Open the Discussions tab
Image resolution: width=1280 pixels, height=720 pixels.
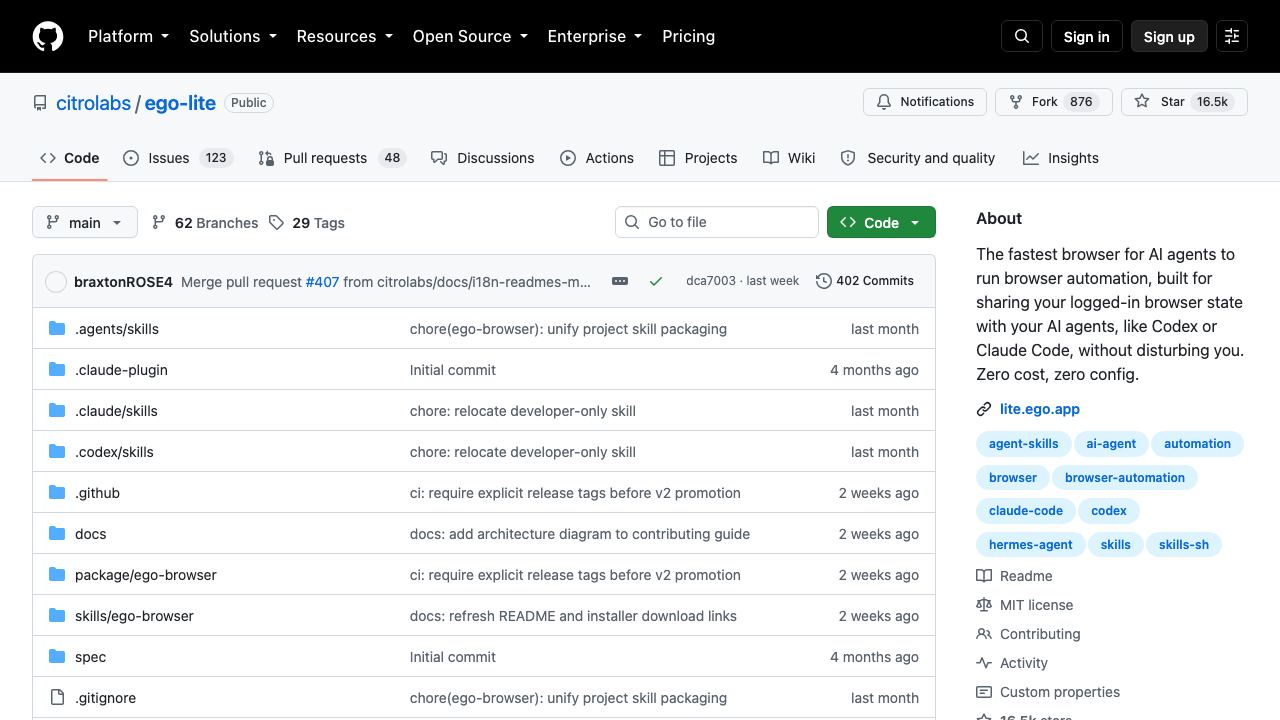(x=482, y=158)
